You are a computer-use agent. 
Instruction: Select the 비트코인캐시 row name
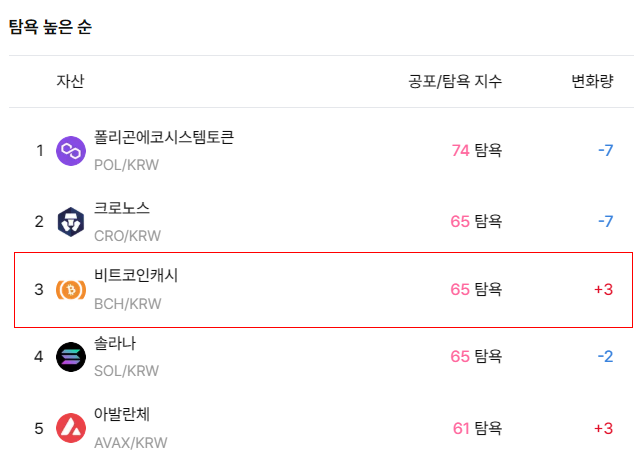[136, 275]
